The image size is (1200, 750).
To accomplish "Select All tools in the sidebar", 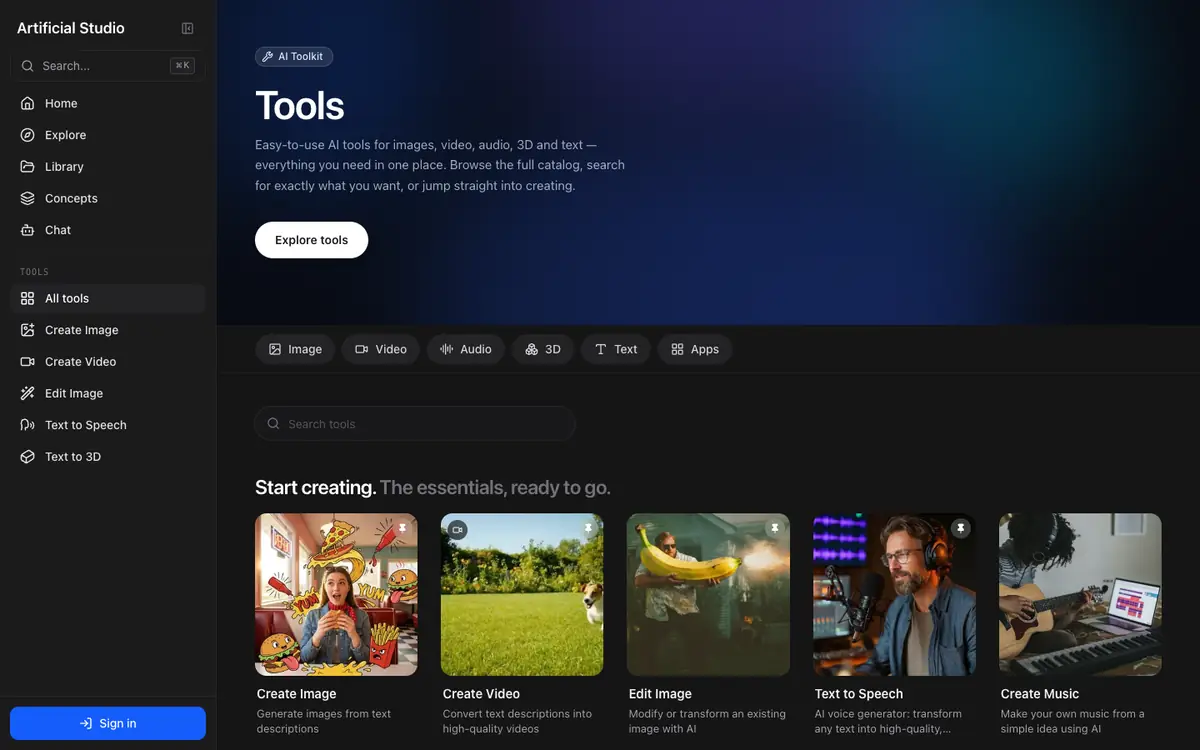I will coord(108,298).
